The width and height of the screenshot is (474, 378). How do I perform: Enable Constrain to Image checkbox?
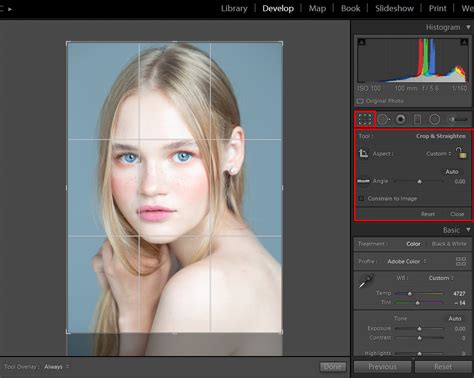pyautogui.click(x=361, y=199)
